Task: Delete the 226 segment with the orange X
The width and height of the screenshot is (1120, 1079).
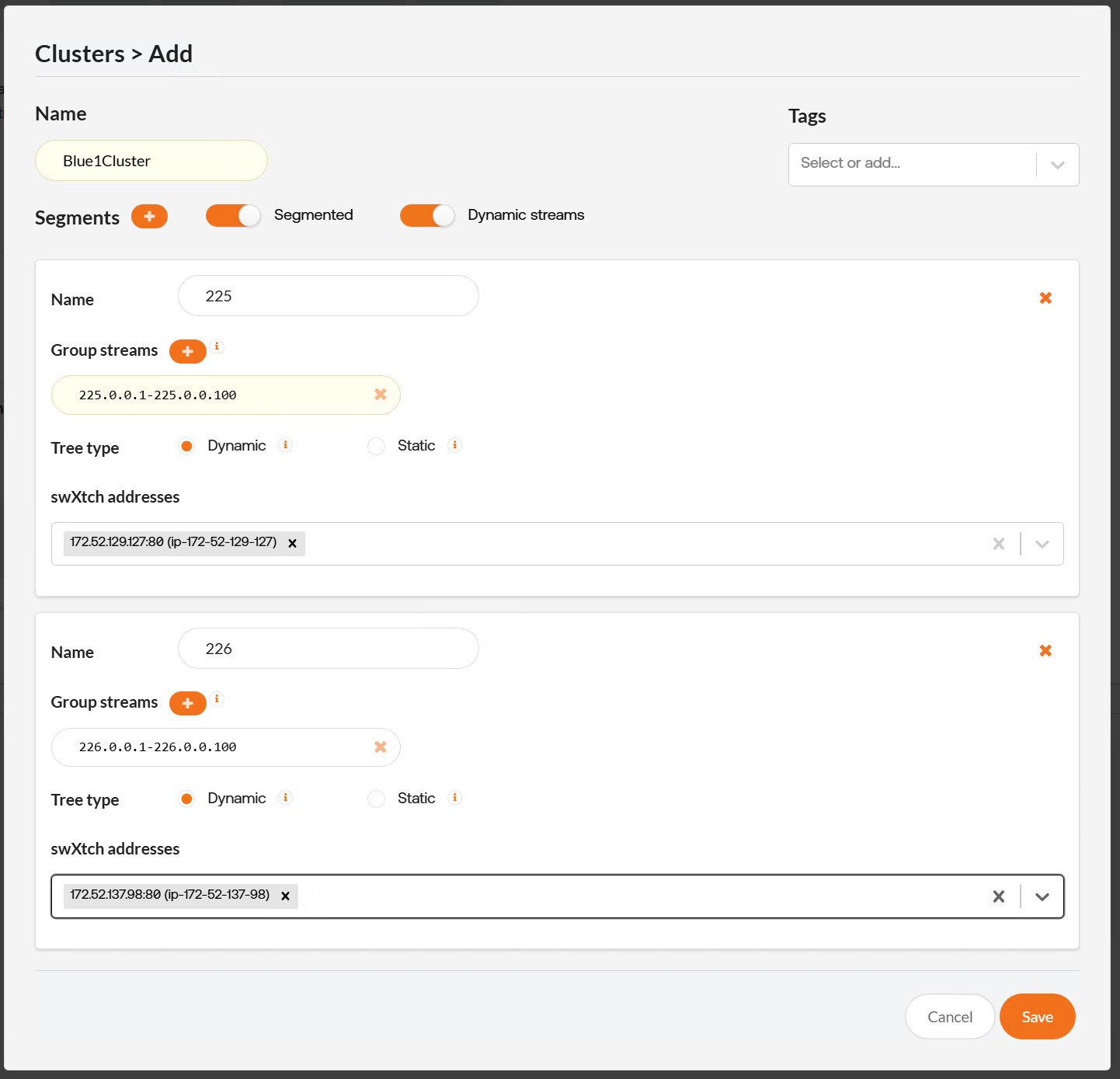Action: coord(1045,651)
